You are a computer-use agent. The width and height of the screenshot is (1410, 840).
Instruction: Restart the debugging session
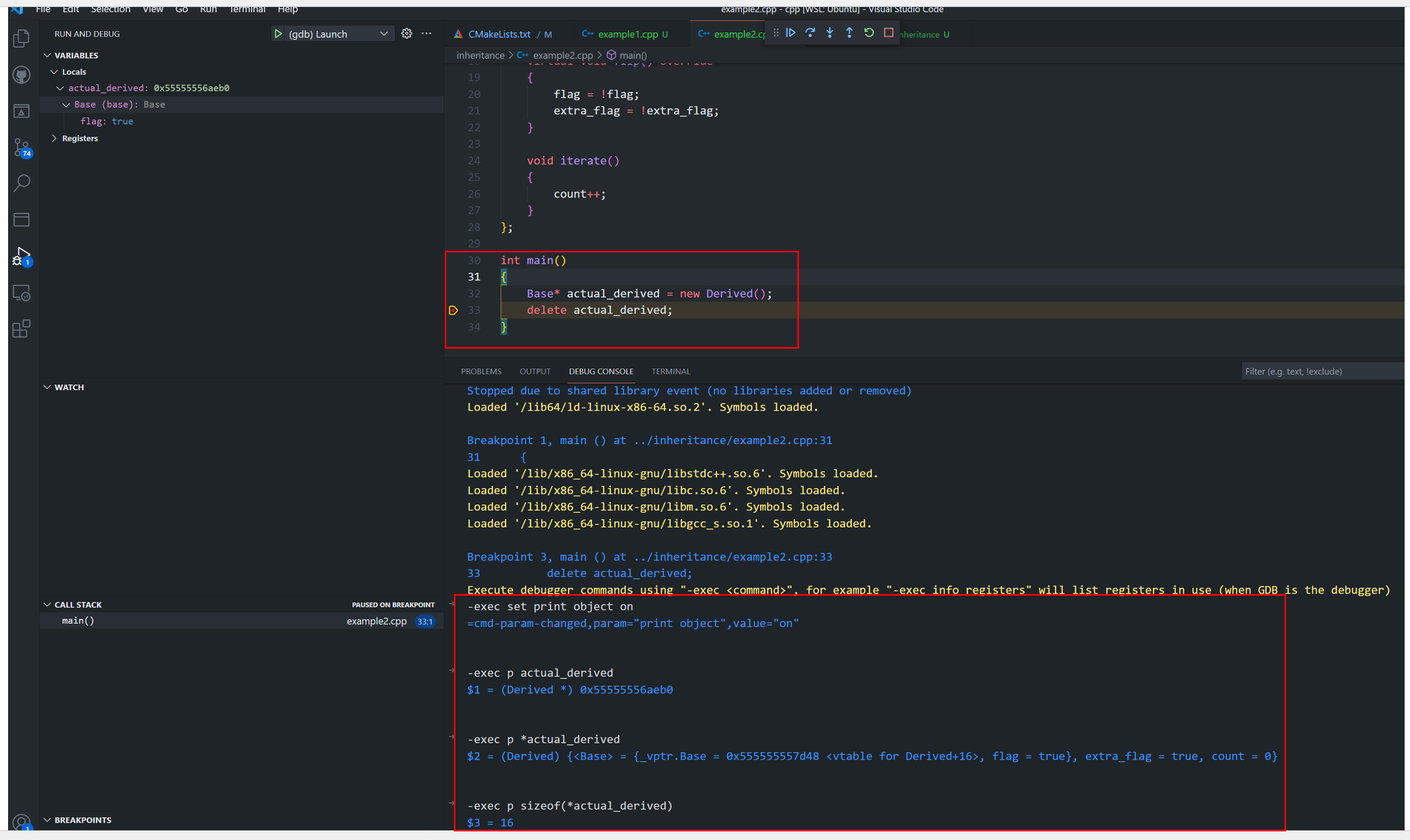(x=868, y=33)
